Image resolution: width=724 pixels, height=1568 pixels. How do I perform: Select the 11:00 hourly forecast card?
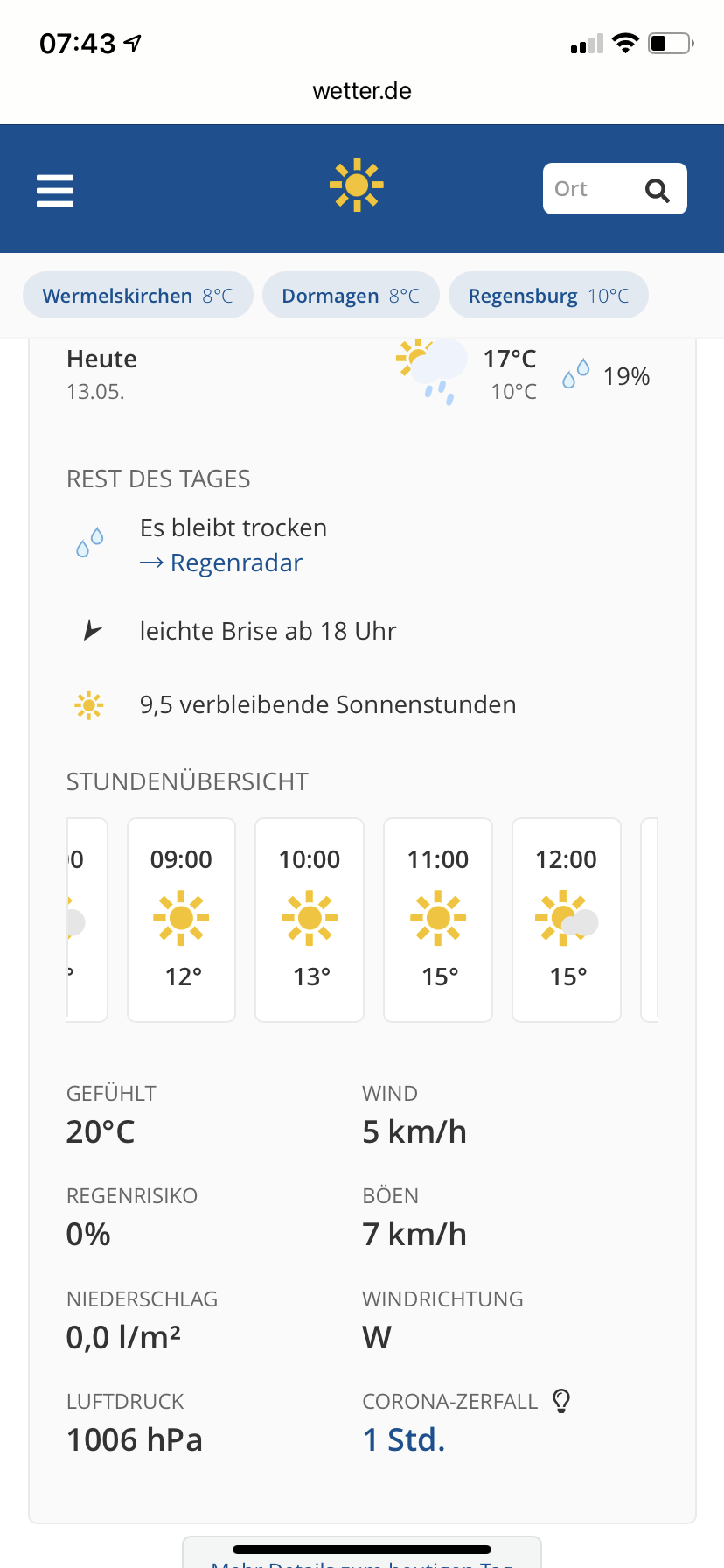point(438,920)
